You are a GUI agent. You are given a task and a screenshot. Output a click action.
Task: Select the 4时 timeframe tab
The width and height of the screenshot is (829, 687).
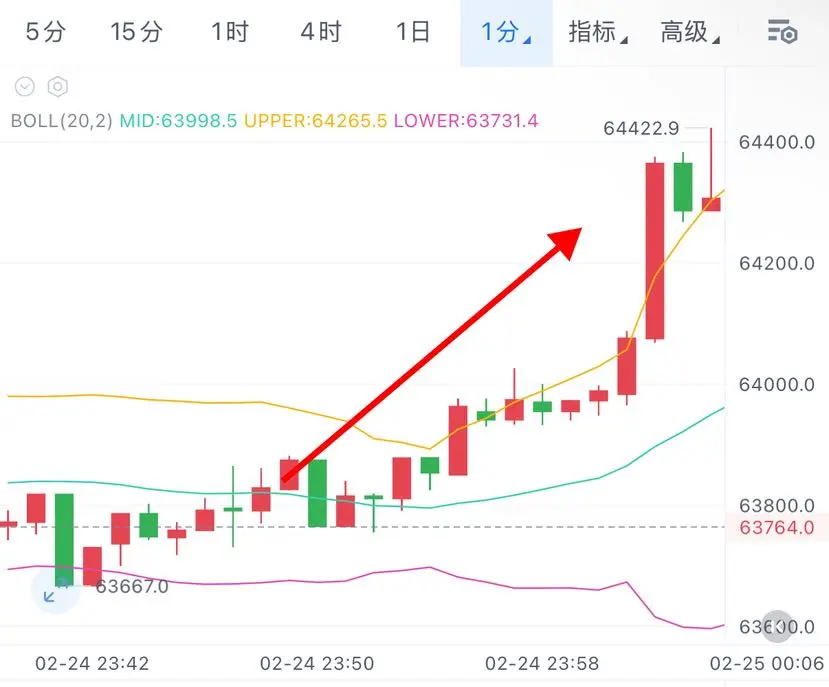tap(321, 32)
